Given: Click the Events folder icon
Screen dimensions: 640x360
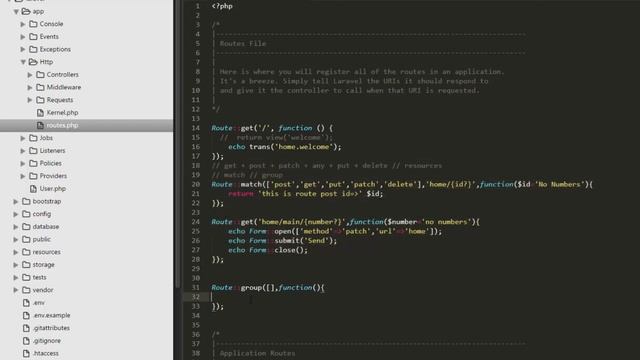Looking at the screenshot, I should coord(33,37).
